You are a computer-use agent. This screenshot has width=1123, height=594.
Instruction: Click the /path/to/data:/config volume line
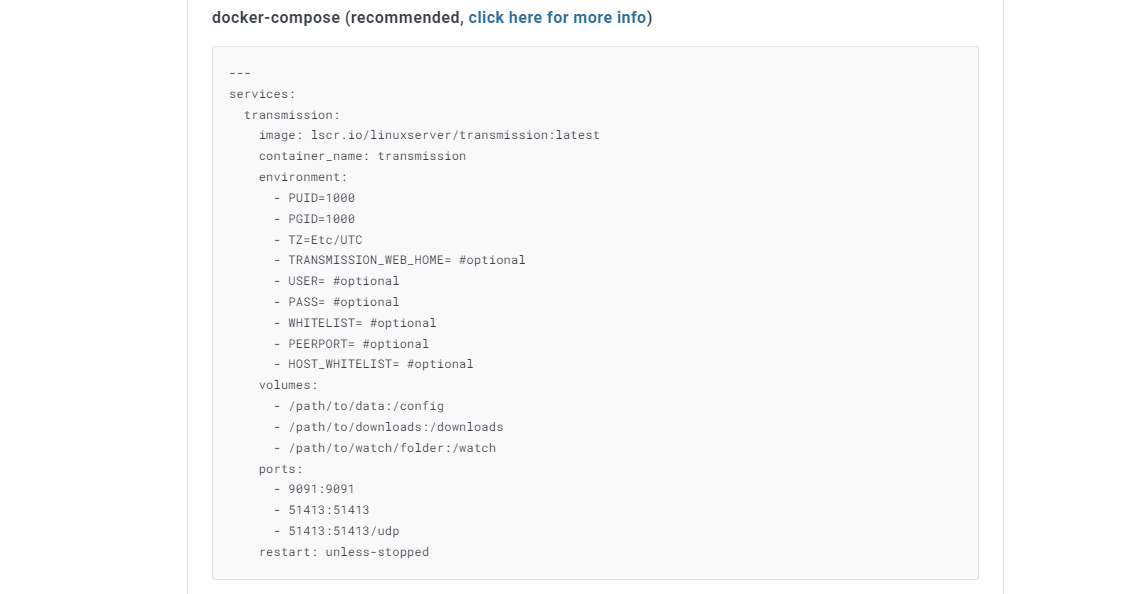(365, 406)
